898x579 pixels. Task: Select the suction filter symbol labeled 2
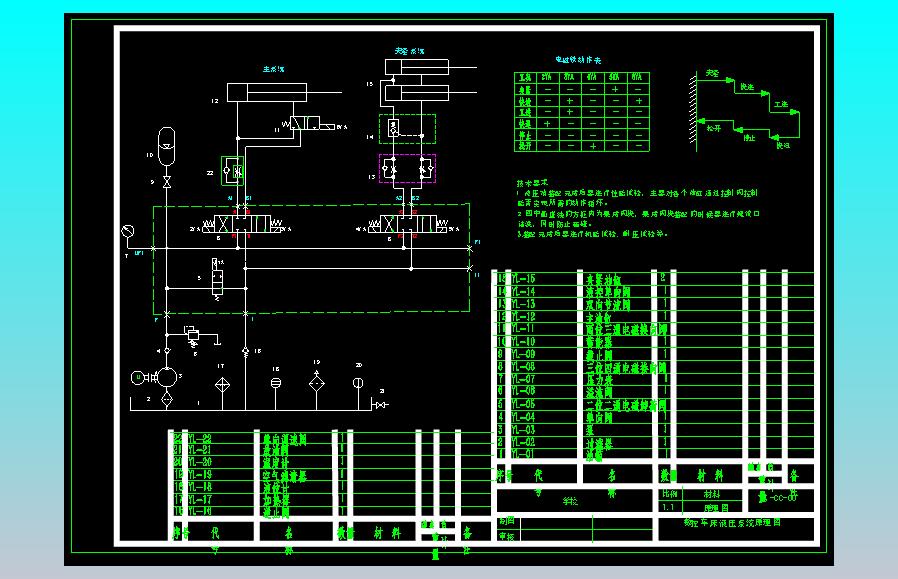[167, 399]
